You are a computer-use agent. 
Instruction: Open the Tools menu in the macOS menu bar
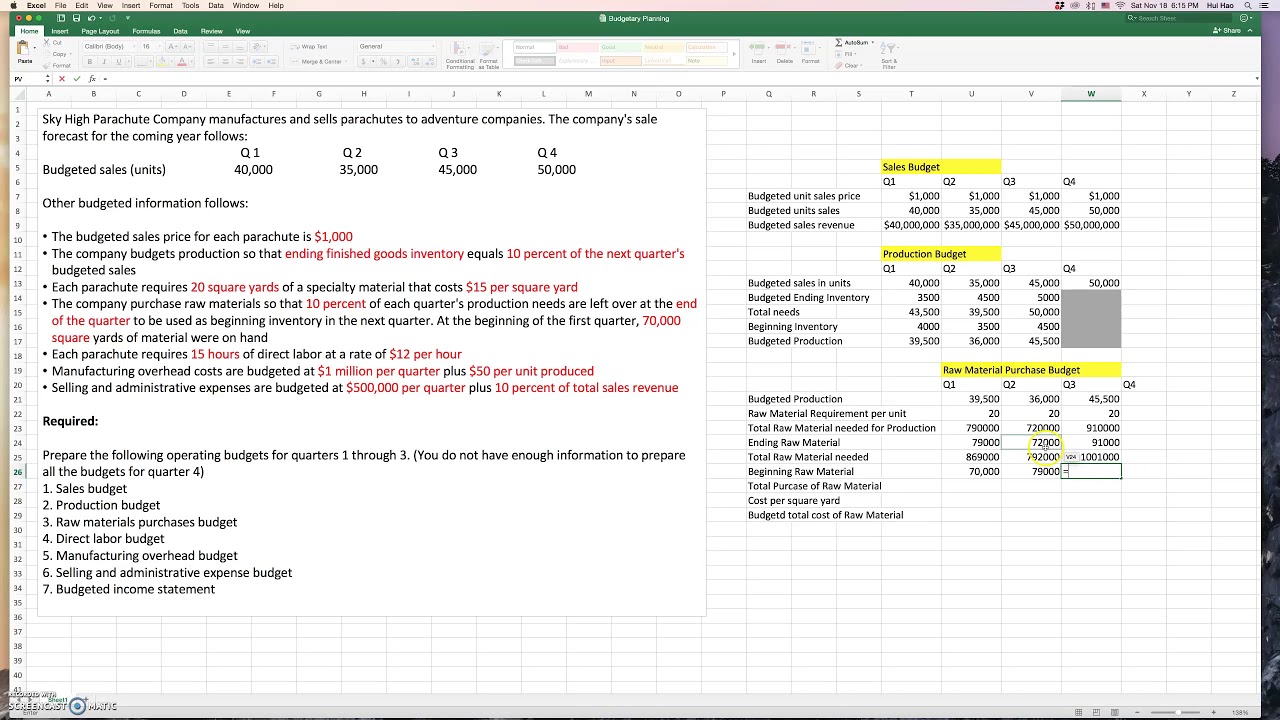pos(190,5)
